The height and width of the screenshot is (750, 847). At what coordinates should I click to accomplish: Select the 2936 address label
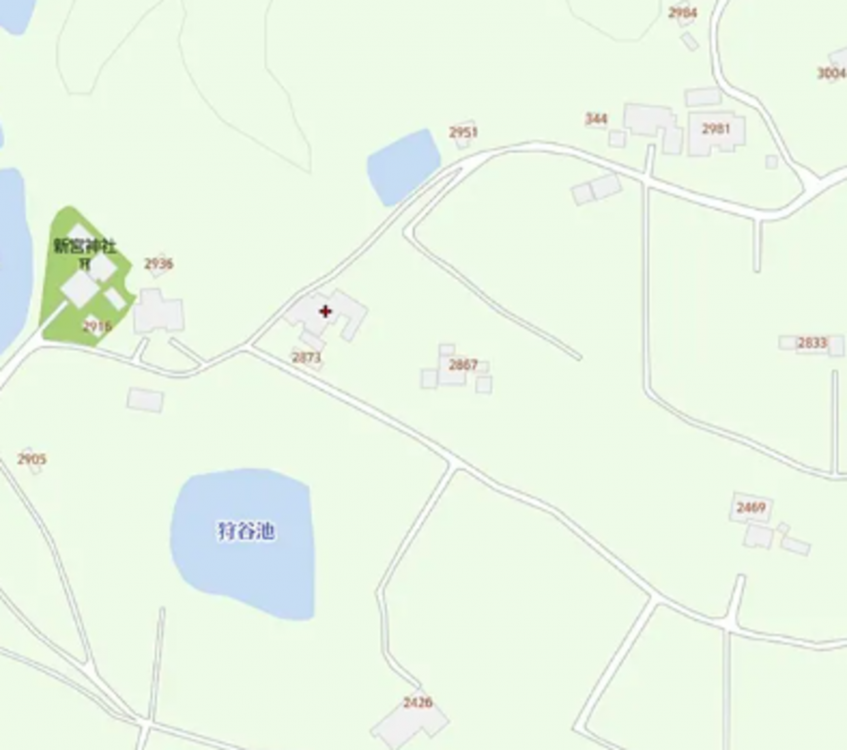click(158, 264)
